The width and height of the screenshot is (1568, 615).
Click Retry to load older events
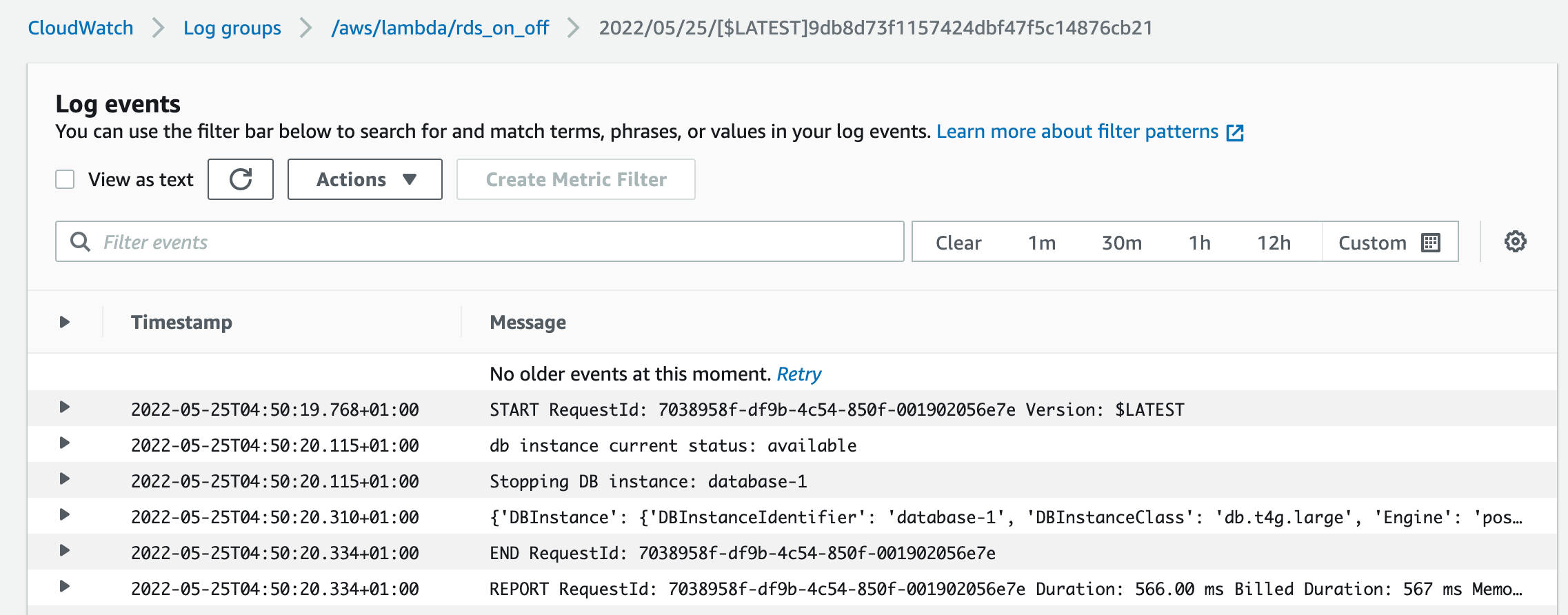(799, 374)
